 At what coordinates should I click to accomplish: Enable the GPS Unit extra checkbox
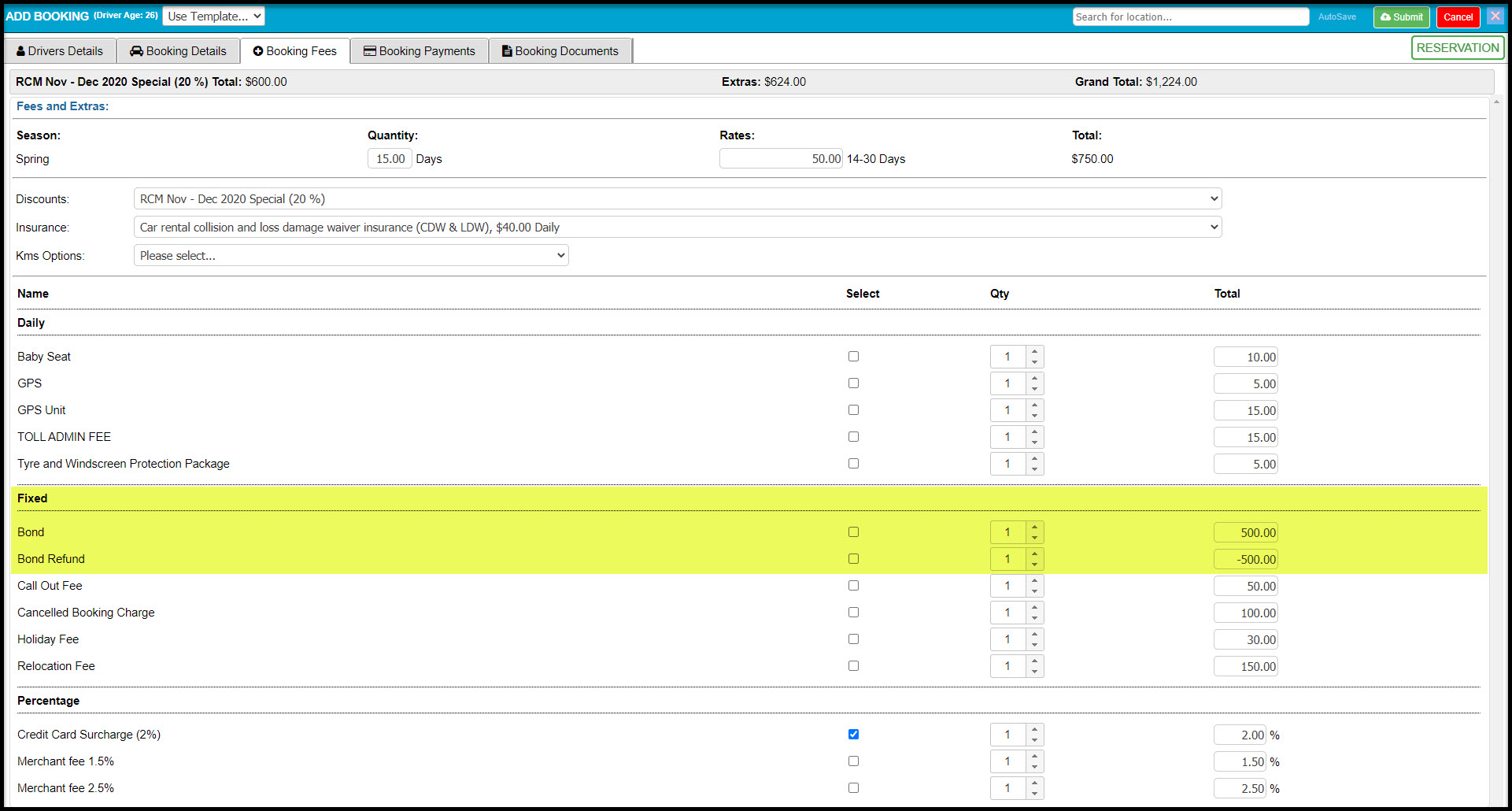(853, 410)
